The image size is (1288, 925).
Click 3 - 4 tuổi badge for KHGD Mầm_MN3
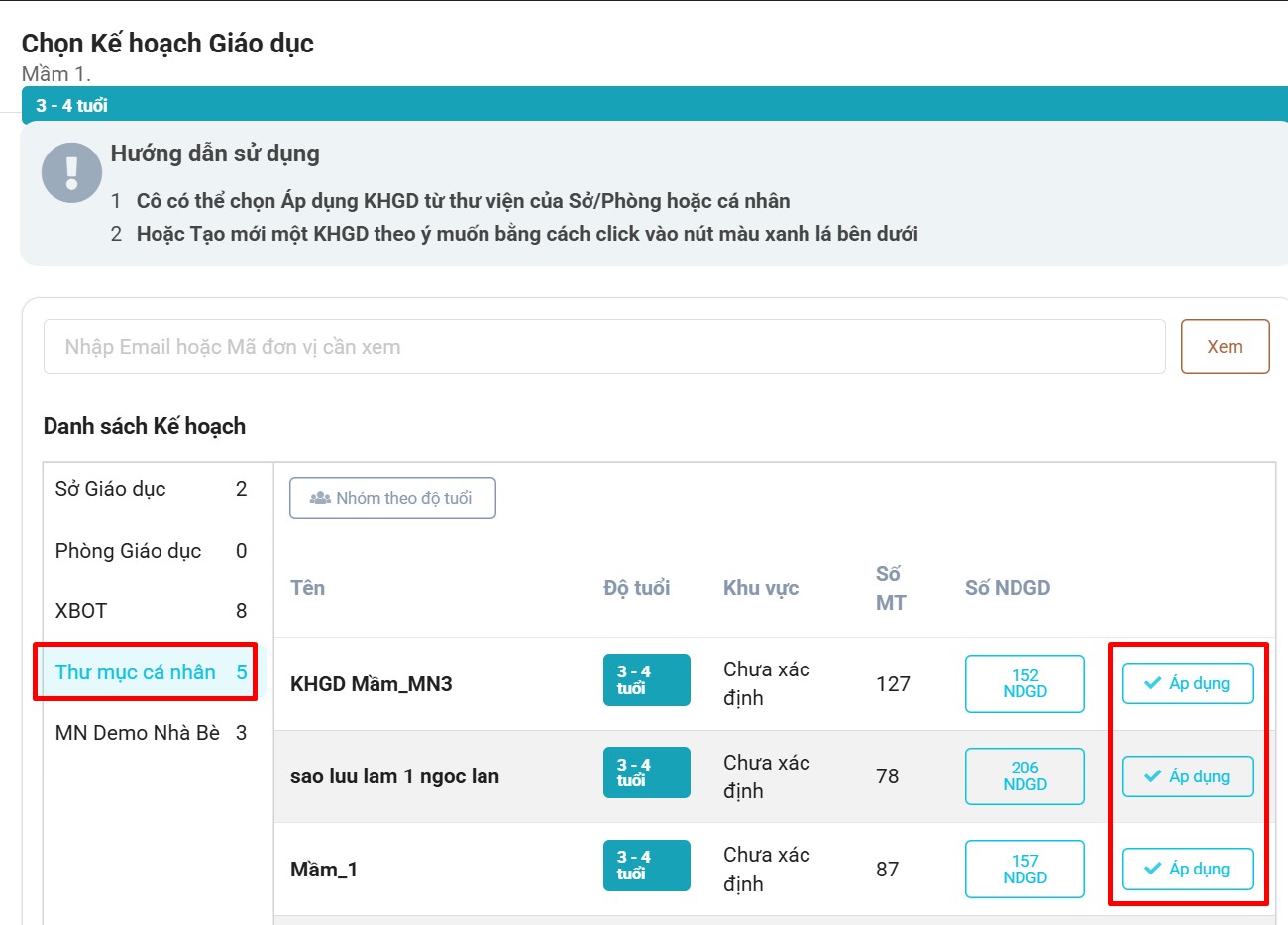coord(646,680)
